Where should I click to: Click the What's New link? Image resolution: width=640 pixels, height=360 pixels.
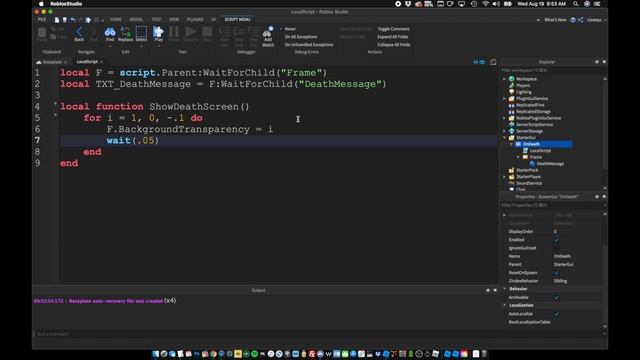(x=555, y=20)
